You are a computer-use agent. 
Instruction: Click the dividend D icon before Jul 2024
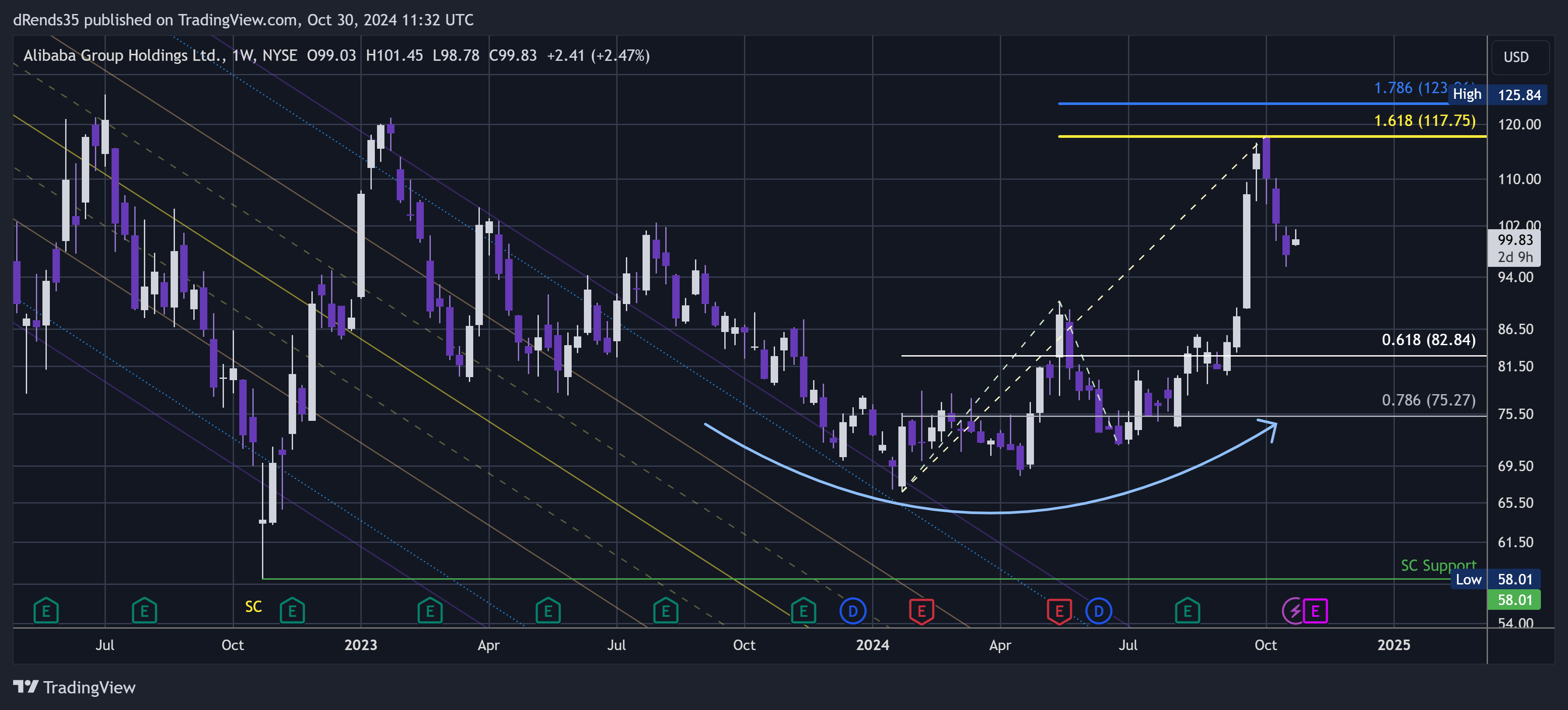tap(1099, 611)
